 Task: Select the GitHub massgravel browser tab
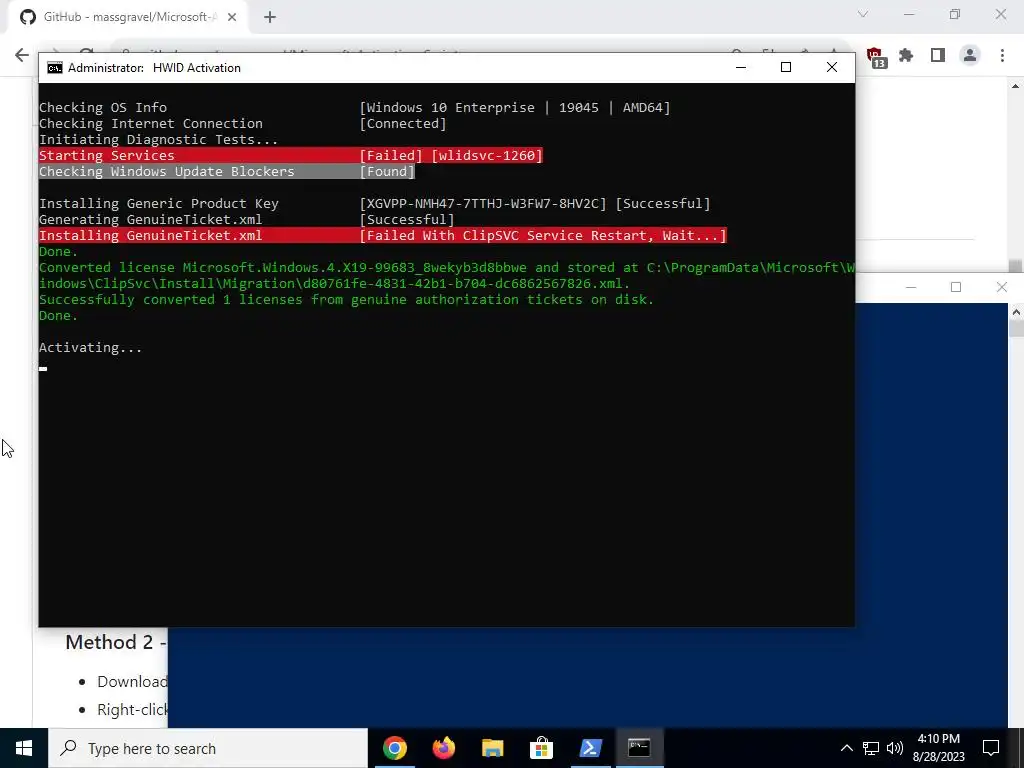pos(127,17)
